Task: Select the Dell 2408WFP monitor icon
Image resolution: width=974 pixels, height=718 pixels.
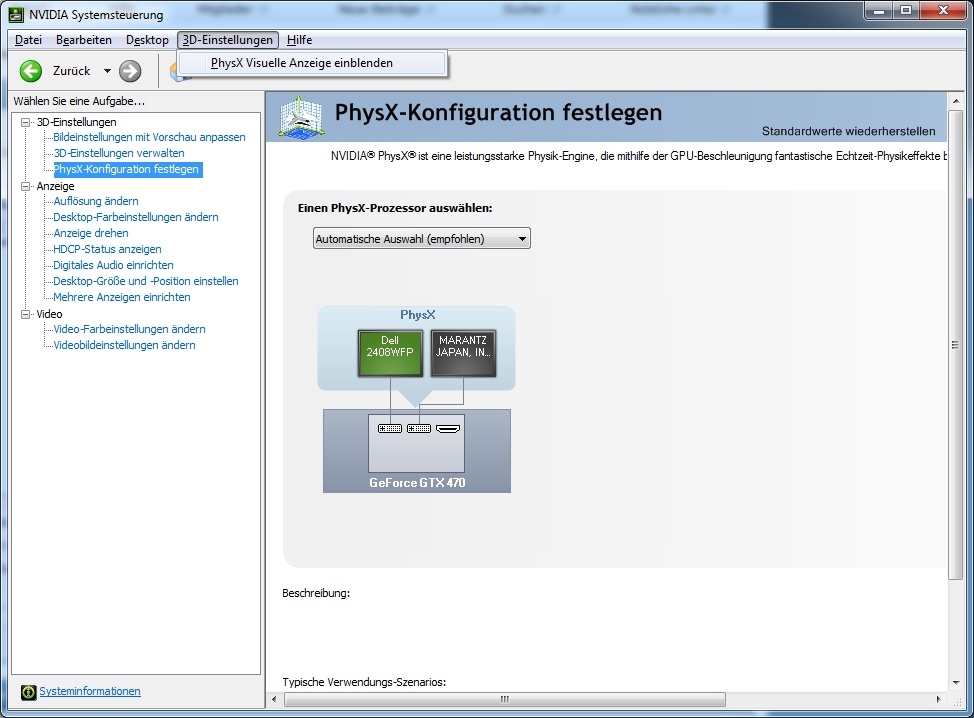Action: point(390,353)
